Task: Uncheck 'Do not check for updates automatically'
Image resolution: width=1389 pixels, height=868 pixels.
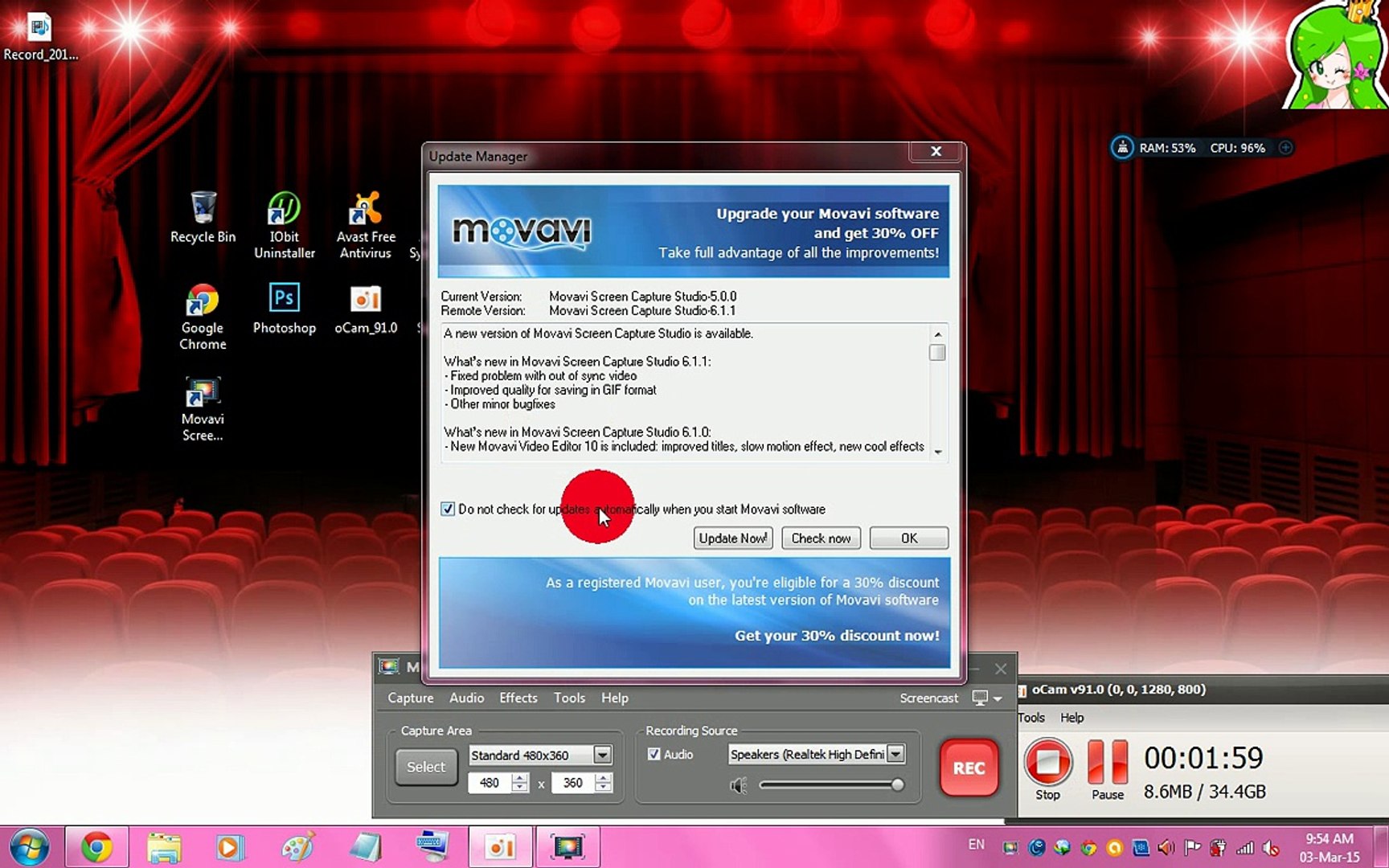Action: [x=448, y=509]
